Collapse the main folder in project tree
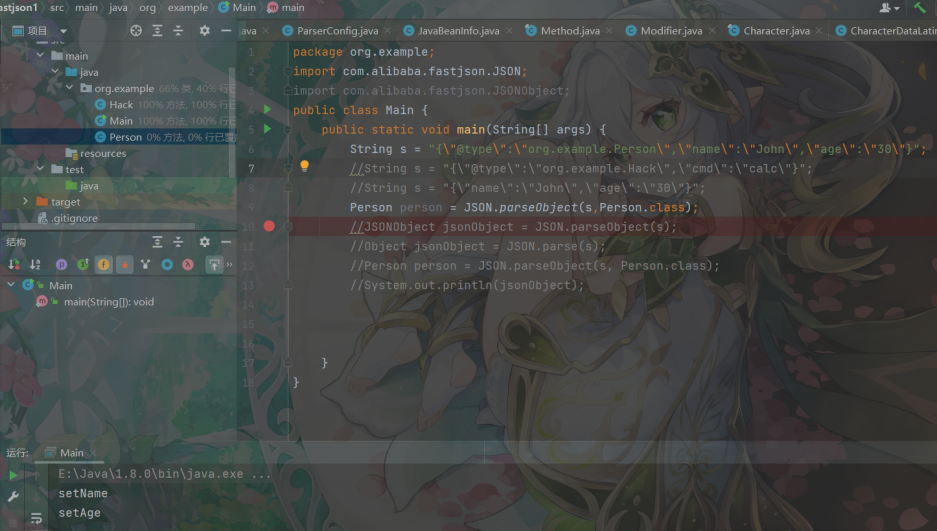 40,55
